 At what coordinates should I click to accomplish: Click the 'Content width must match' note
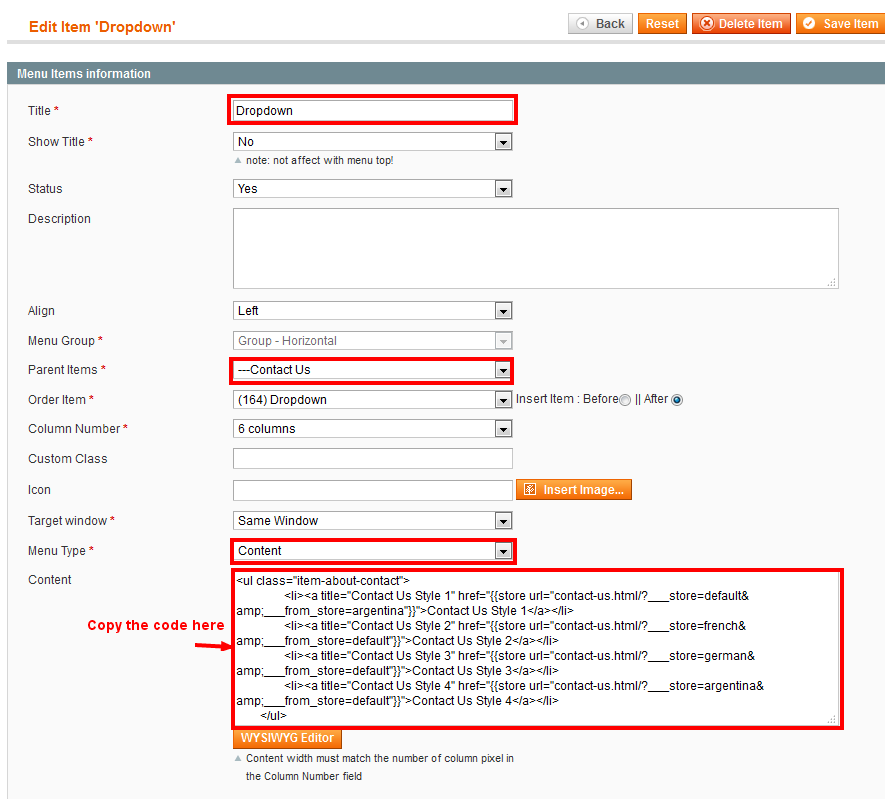[379, 767]
